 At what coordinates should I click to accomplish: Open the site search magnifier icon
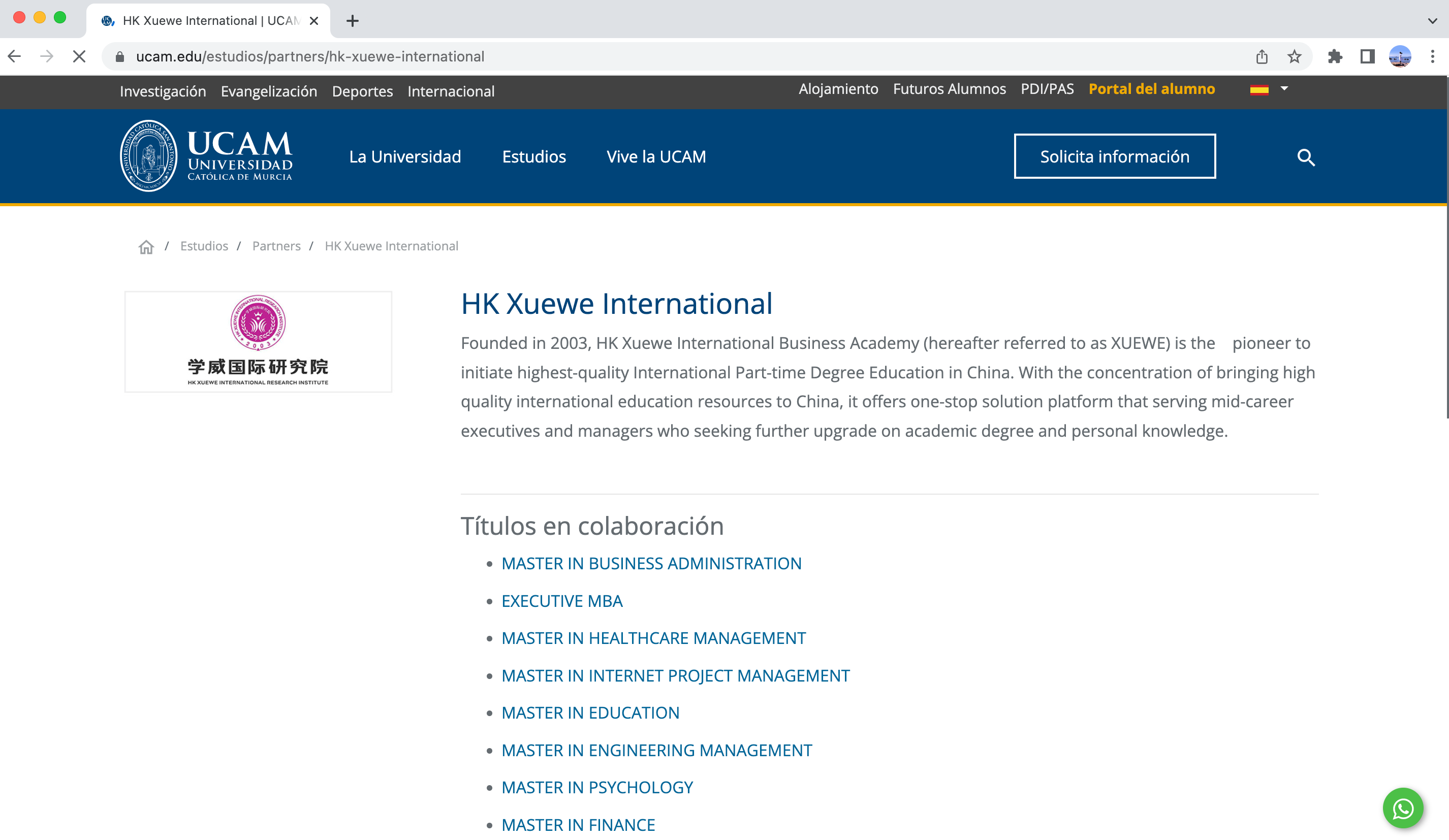pyautogui.click(x=1305, y=157)
